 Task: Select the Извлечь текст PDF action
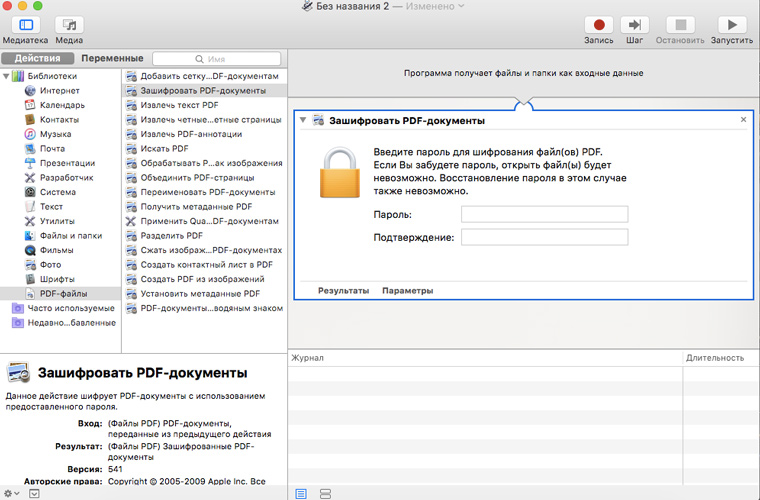[x=205, y=105]
